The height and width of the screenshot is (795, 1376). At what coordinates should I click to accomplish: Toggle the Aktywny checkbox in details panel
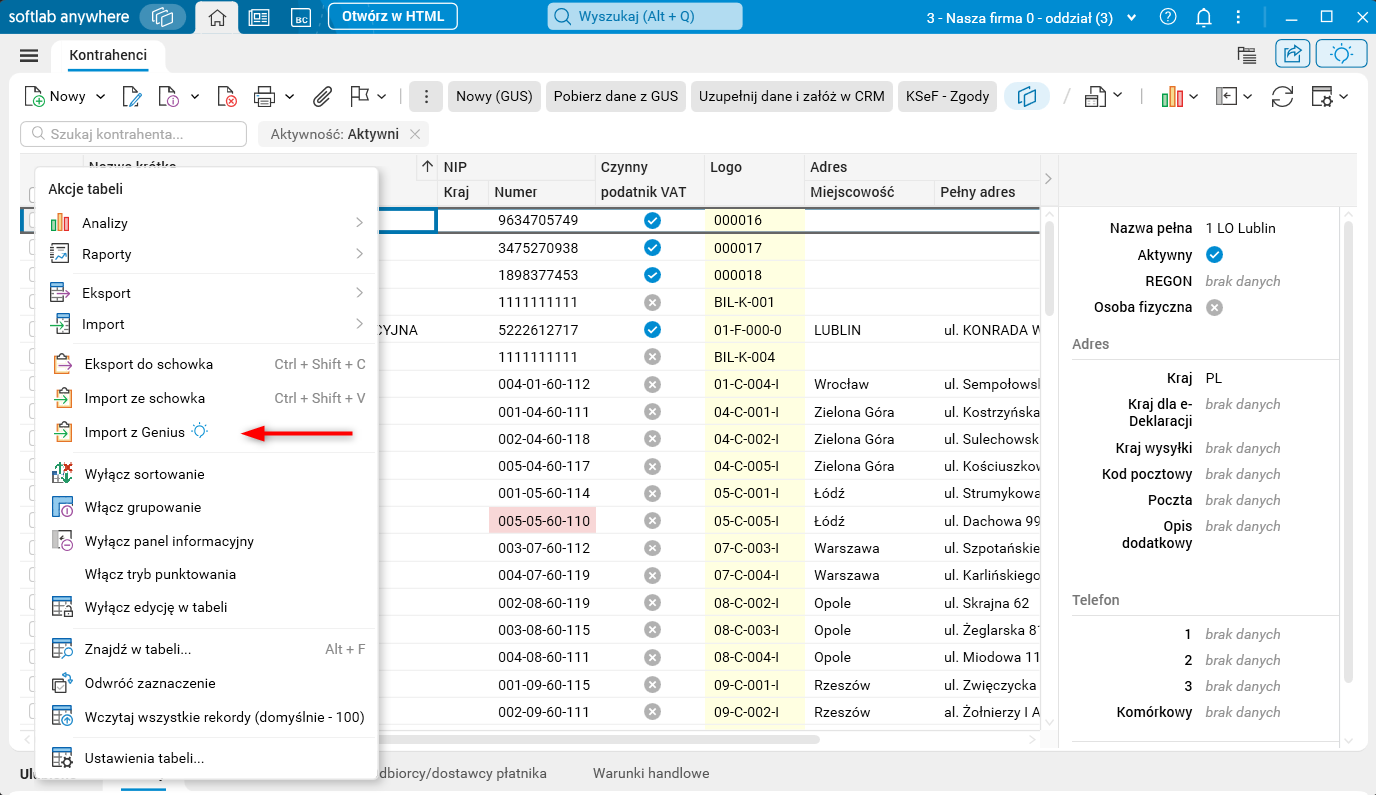(x=1215, y=255)
